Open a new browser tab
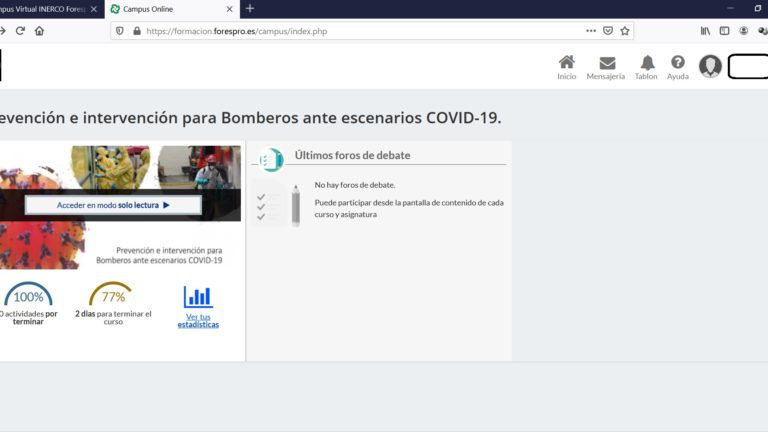This screenshot has height=432, width=768. tap(250, 8)
